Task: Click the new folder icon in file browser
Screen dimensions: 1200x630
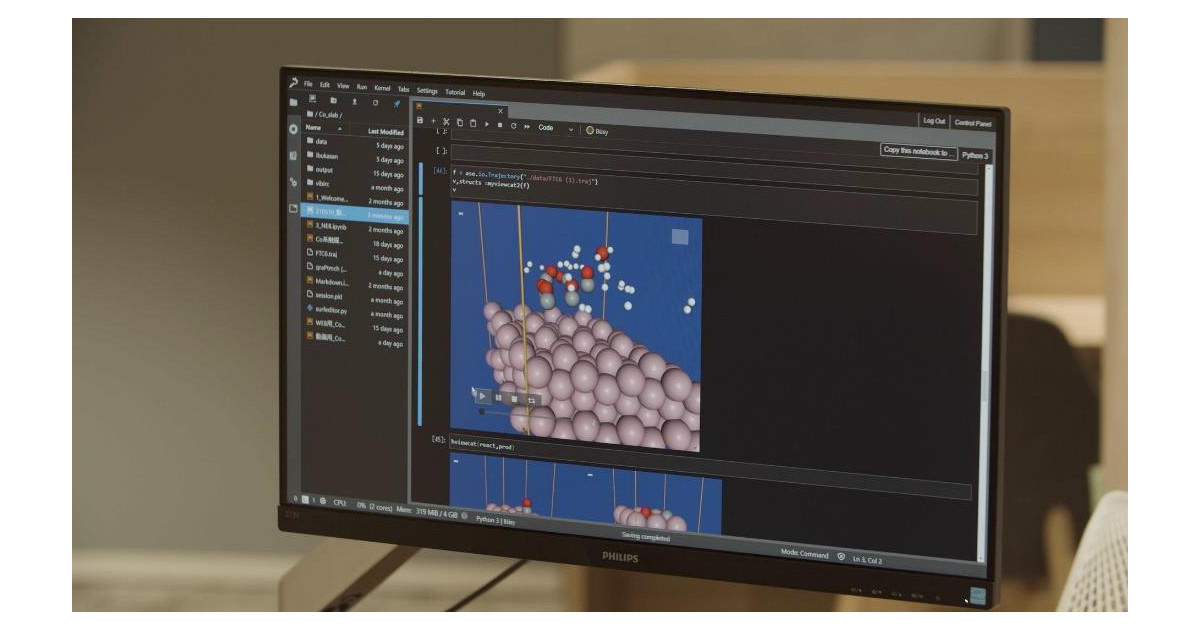Action: (333, 100)
